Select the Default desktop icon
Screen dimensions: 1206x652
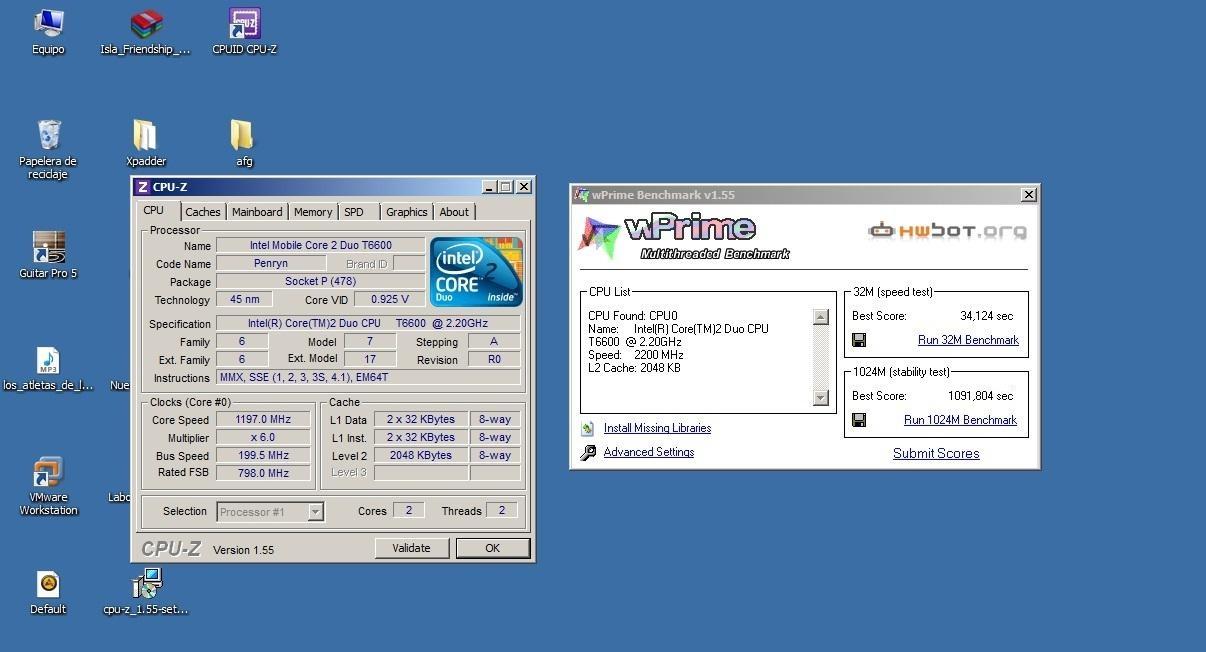(x=48, y=592)
